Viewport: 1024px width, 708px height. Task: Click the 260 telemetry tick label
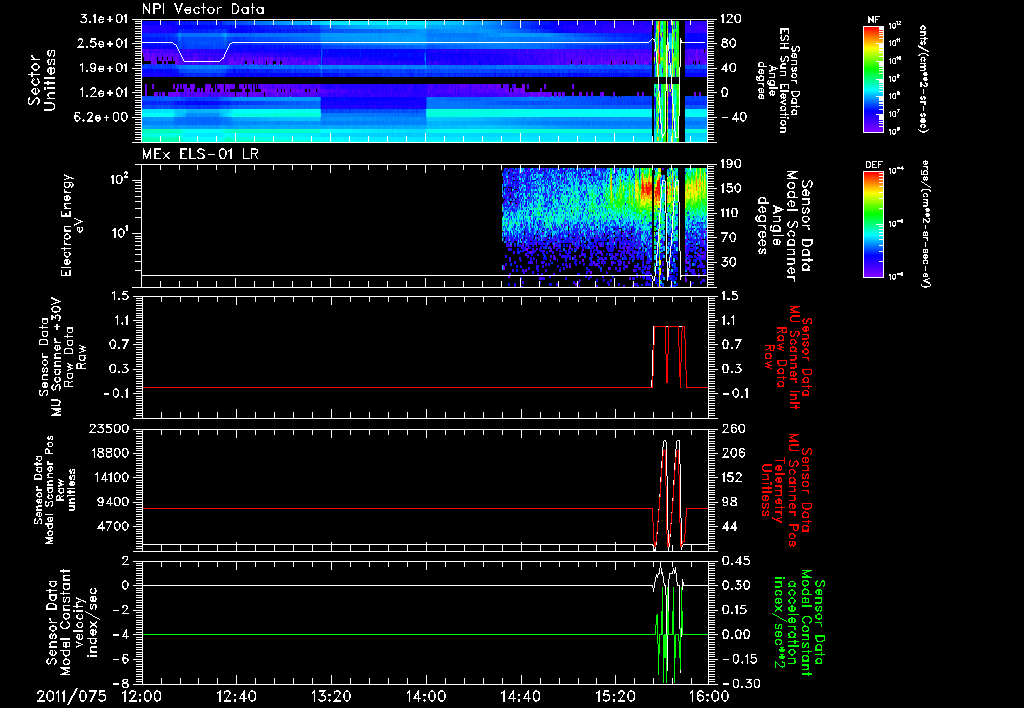click(731, 428)
